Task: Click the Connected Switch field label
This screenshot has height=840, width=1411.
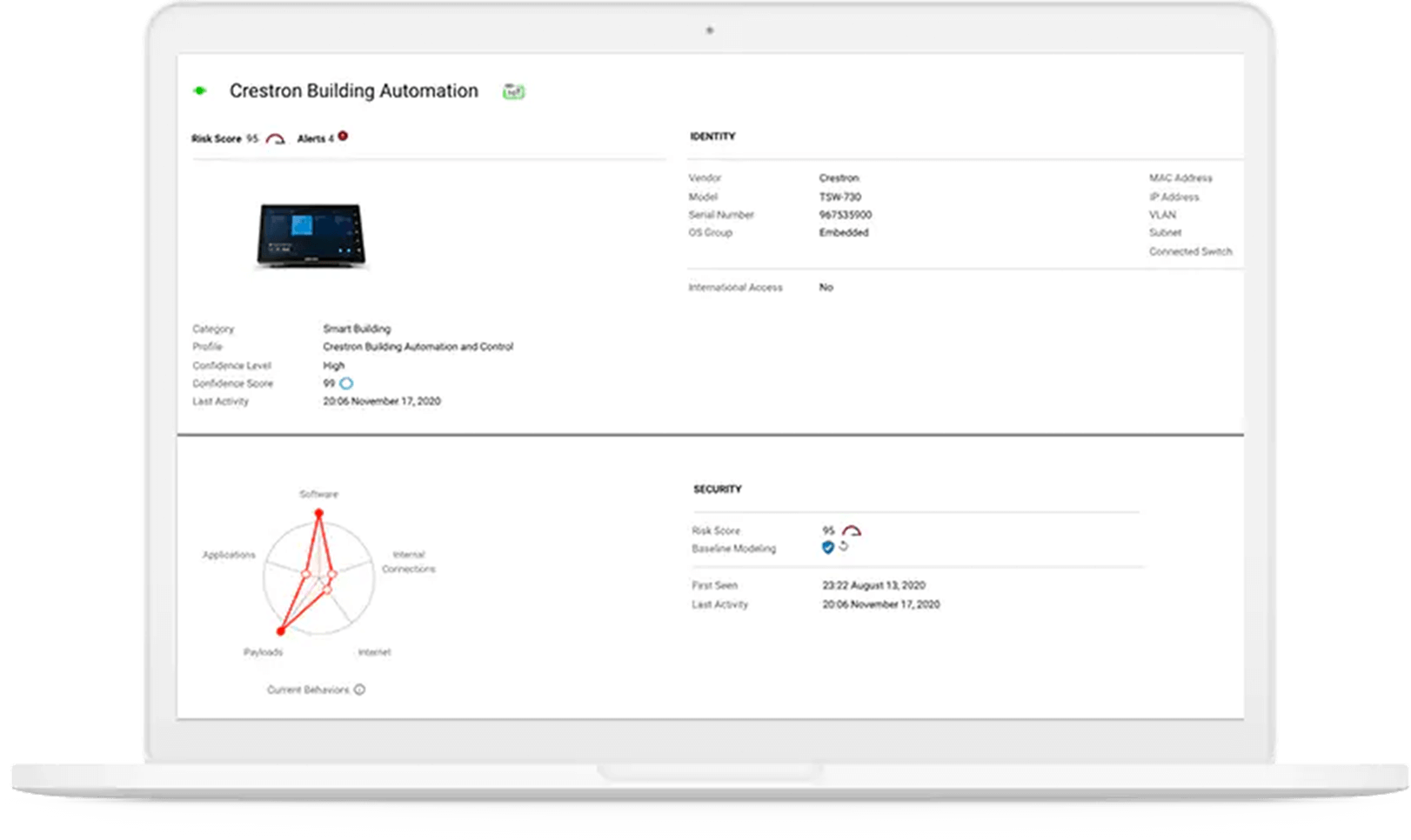Action: pos(1190,252)
